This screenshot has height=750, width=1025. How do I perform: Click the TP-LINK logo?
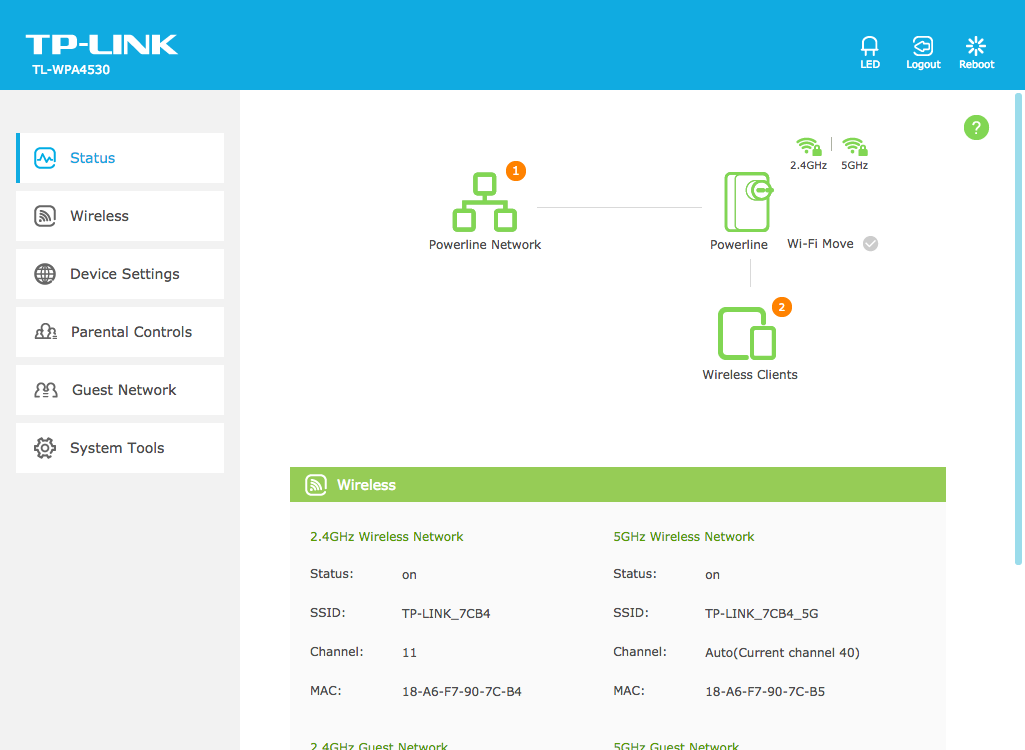point(101,45)
